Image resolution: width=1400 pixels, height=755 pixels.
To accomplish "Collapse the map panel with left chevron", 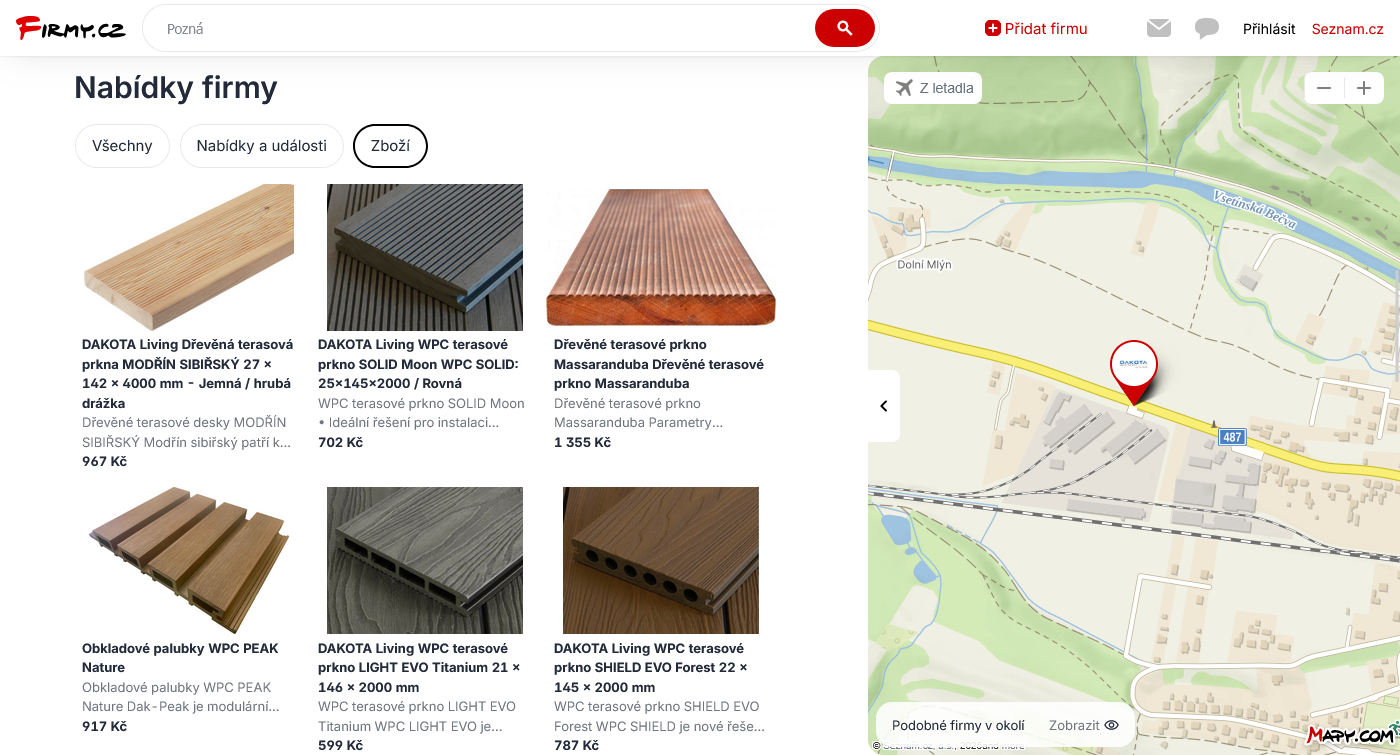I will pyautogui.click(x=884, y=406).
